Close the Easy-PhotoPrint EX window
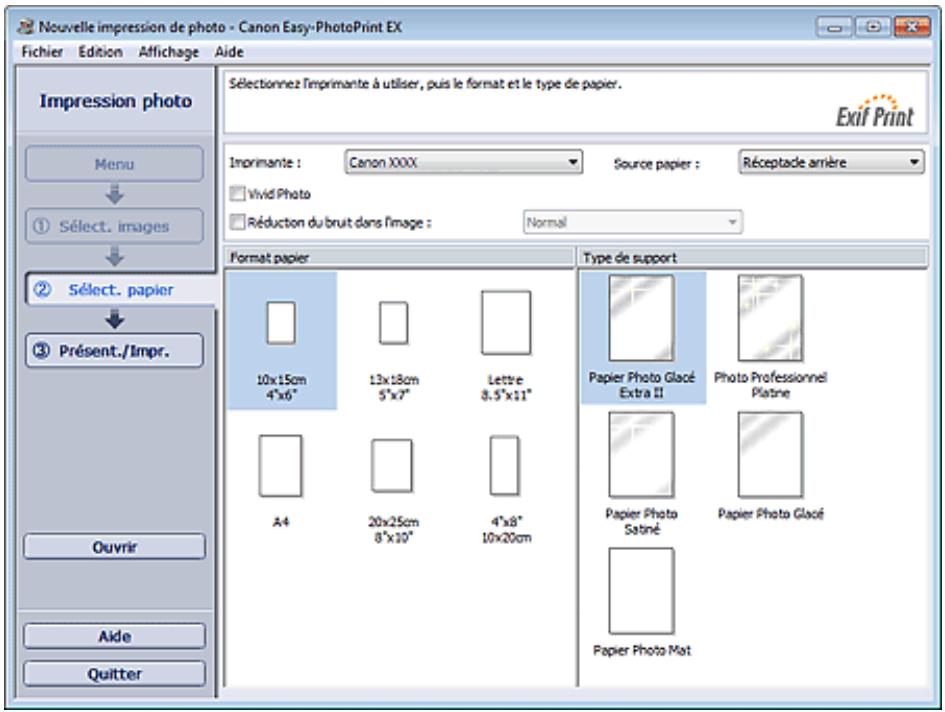Viewport: 945px width, 712px height. (911, 27)
